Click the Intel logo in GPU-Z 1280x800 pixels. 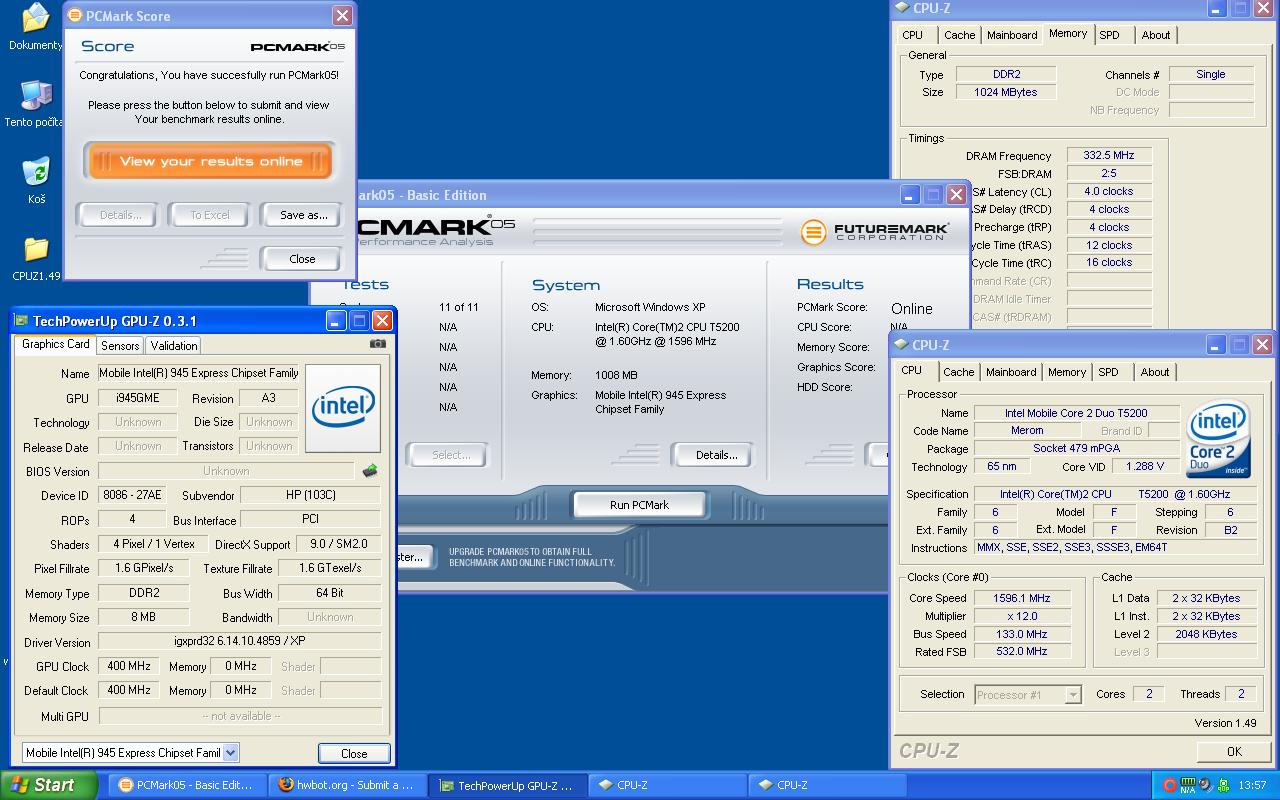[343, 408]
